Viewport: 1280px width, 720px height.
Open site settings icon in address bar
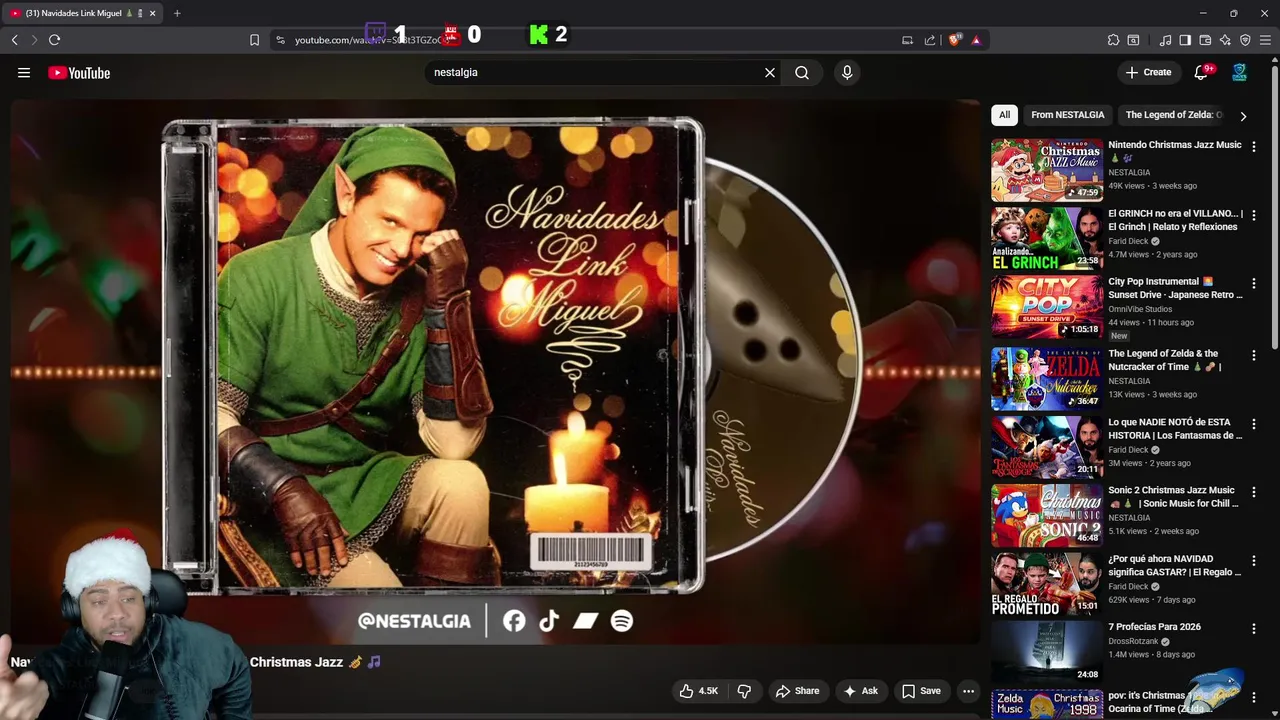point(280,40)
